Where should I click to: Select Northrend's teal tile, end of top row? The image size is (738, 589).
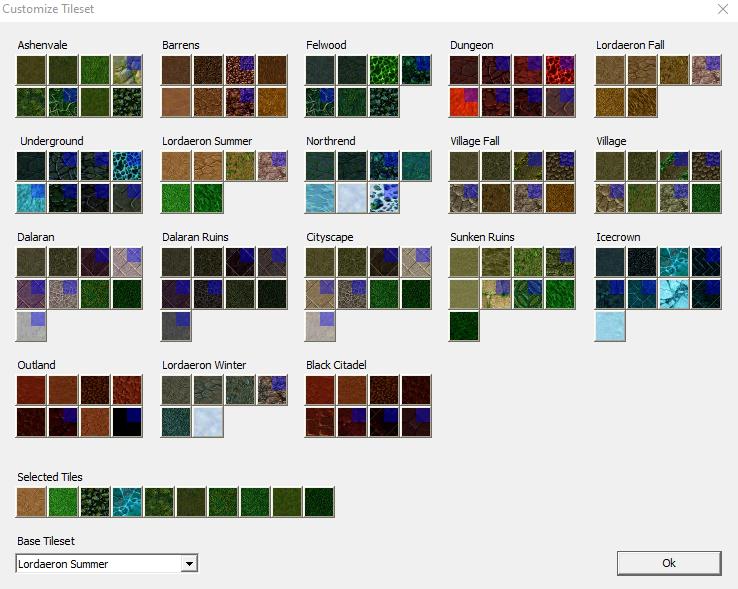(x=416, y=166)
